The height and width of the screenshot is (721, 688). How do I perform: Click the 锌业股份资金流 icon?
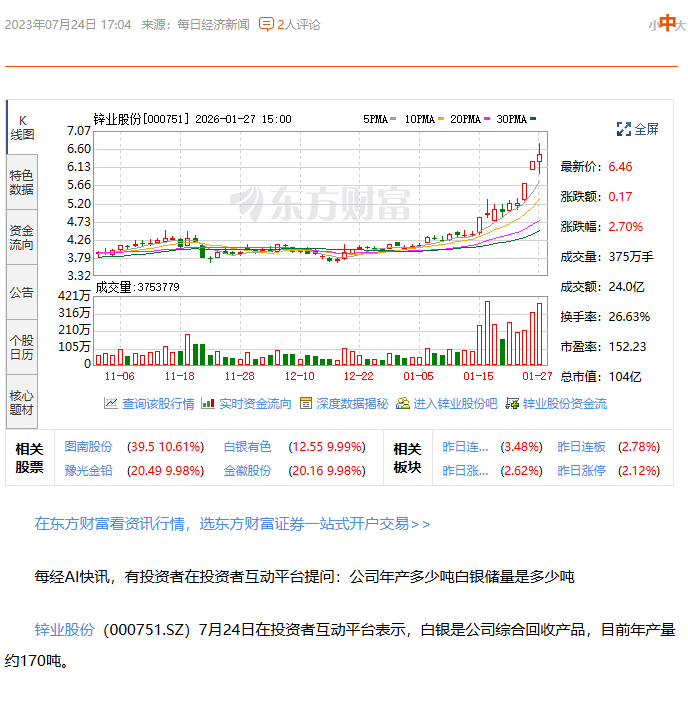[x=512, y=403]
